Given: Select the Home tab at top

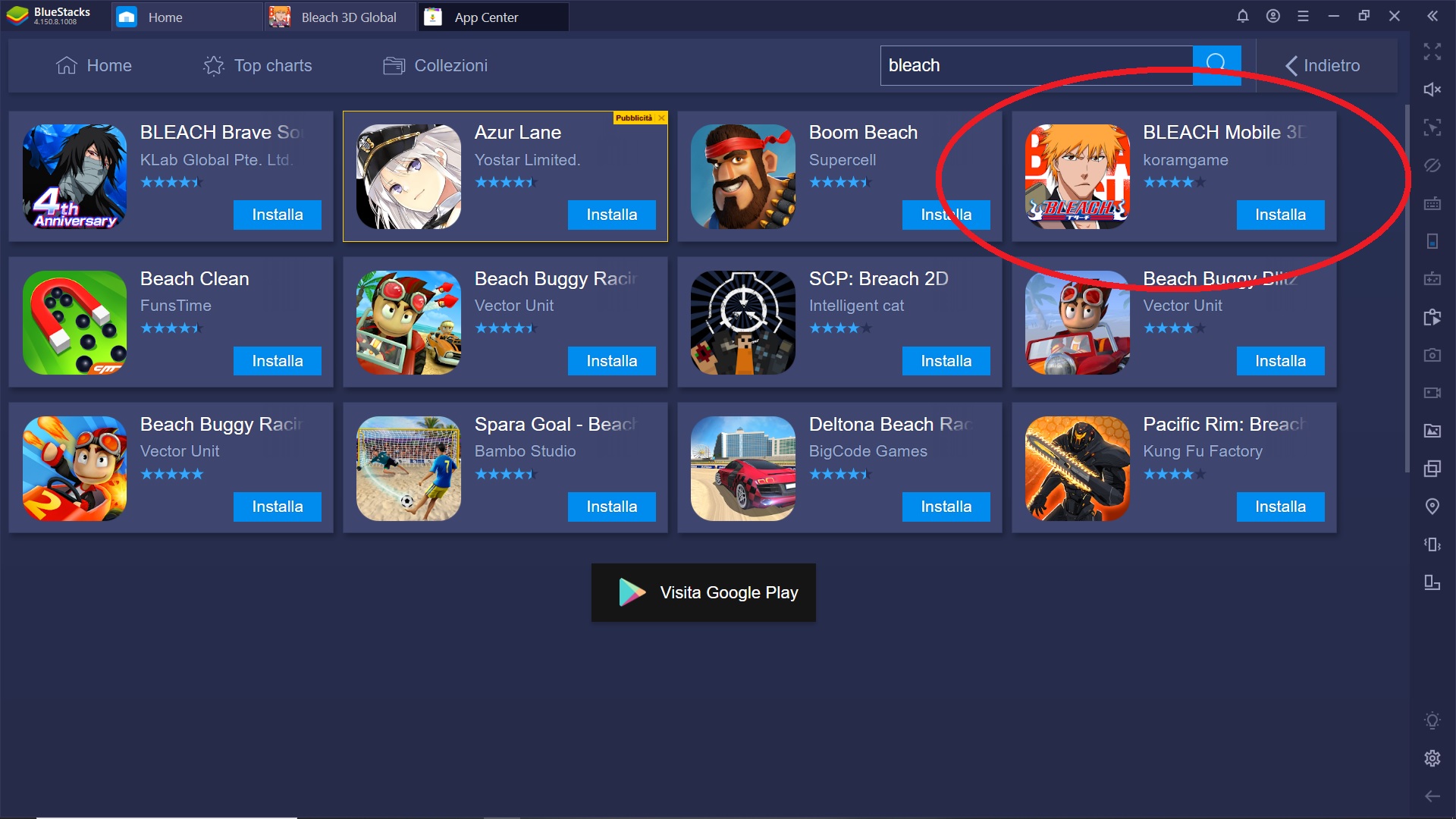Looking at the screenshot, I should (165, 17).
